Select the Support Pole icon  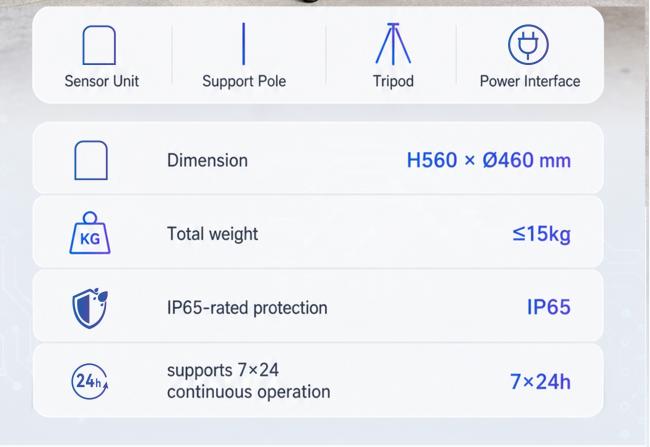coord(244,44)
